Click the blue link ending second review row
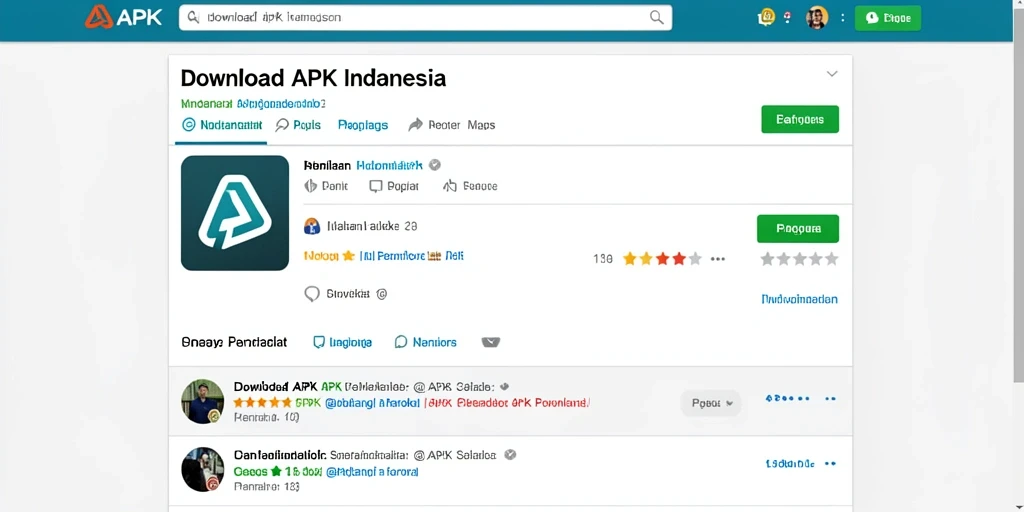 point(790,464)
